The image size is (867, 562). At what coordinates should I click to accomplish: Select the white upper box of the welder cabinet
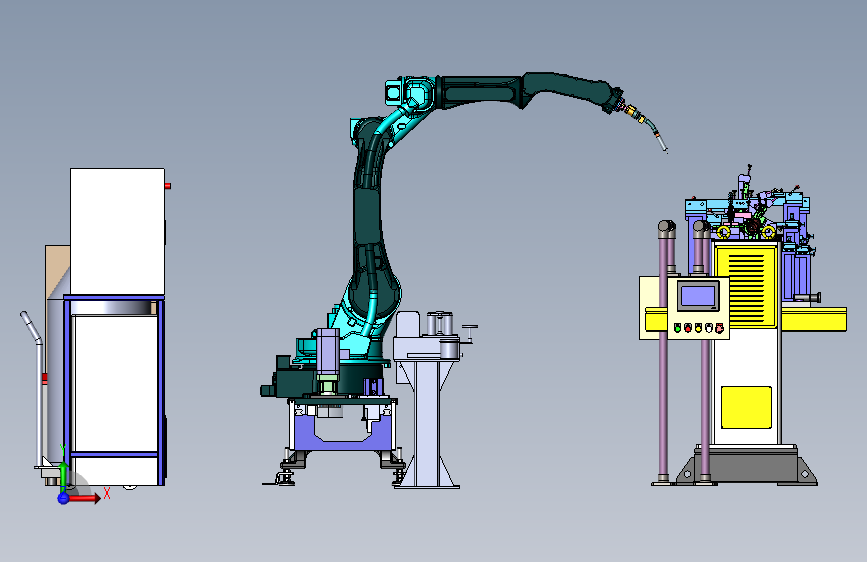[x=117, y=231]
